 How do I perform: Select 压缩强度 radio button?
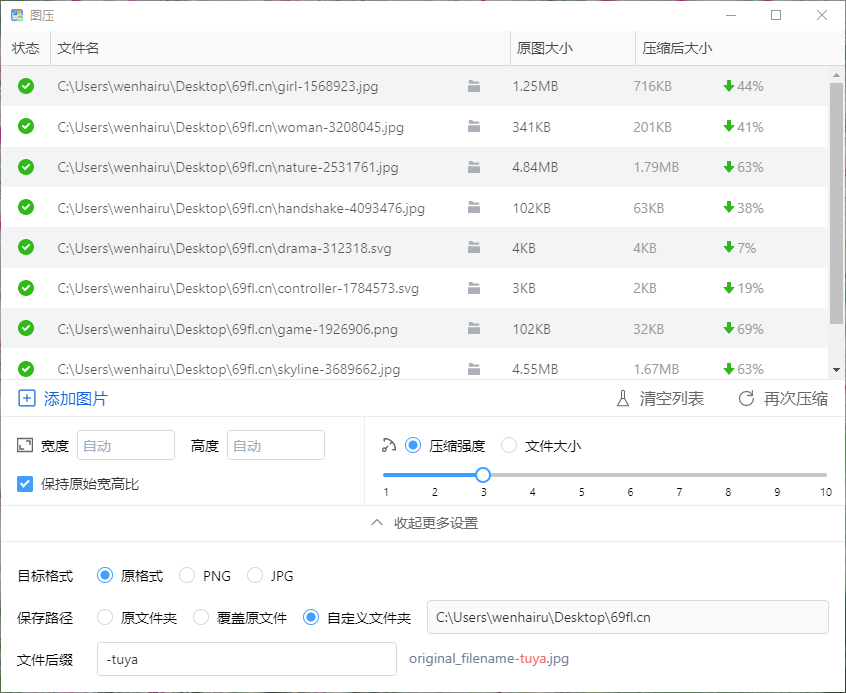[413, 445]
